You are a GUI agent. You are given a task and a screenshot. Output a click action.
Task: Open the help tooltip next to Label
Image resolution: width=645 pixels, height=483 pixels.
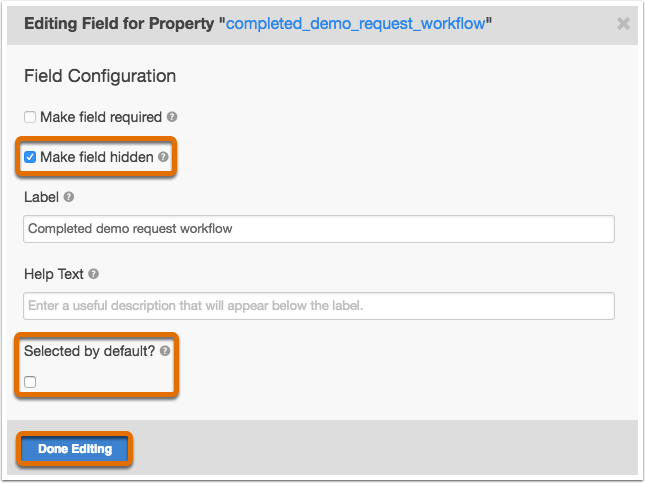pos(69,197)
